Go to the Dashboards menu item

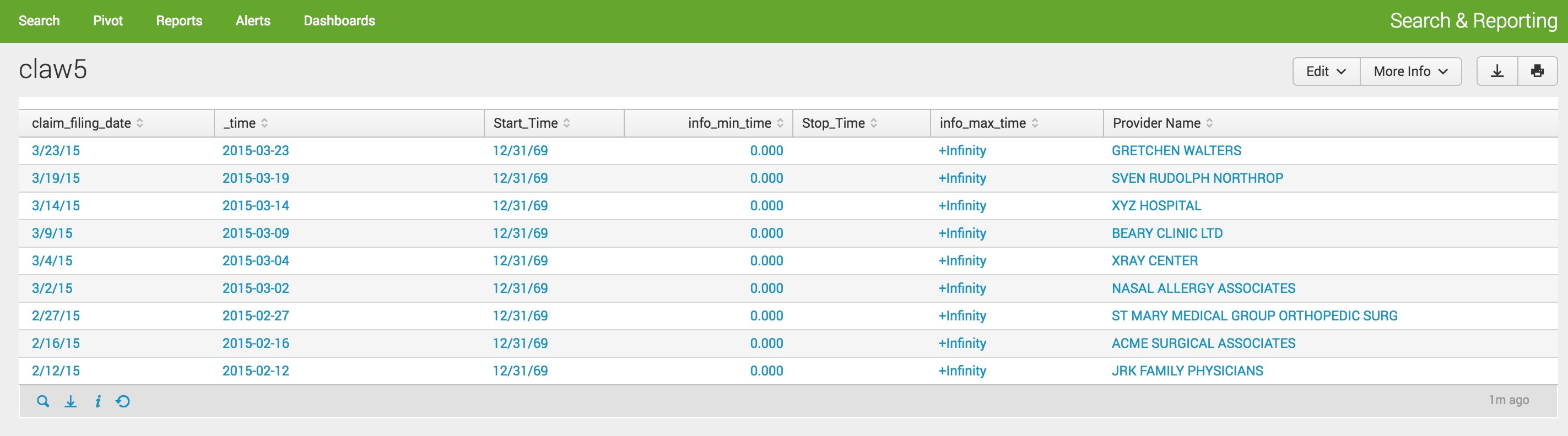point(339,21)
